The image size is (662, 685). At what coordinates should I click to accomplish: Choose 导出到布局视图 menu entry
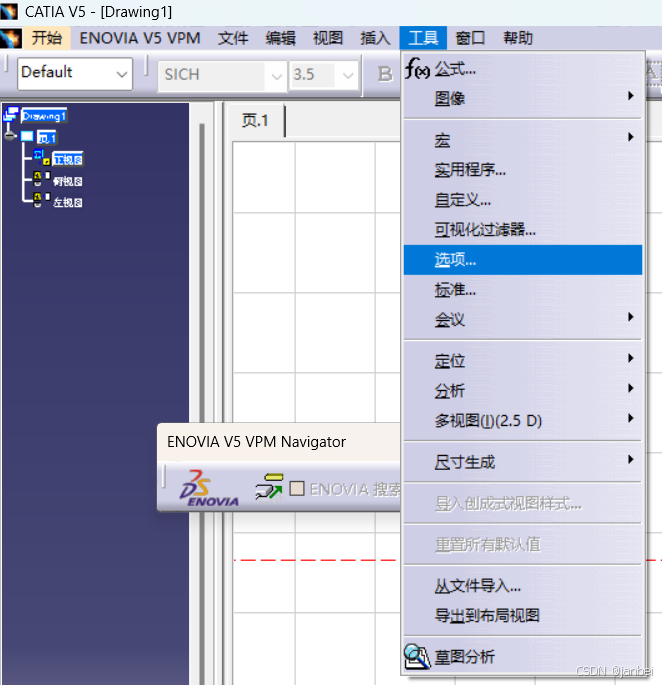click(x=523, y=615)
